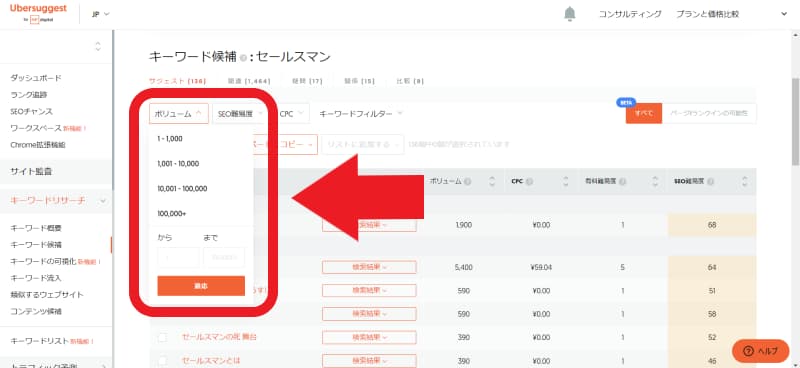Open the キーワードフィルター dropdown
800x368 pixels.
[361, 114]
